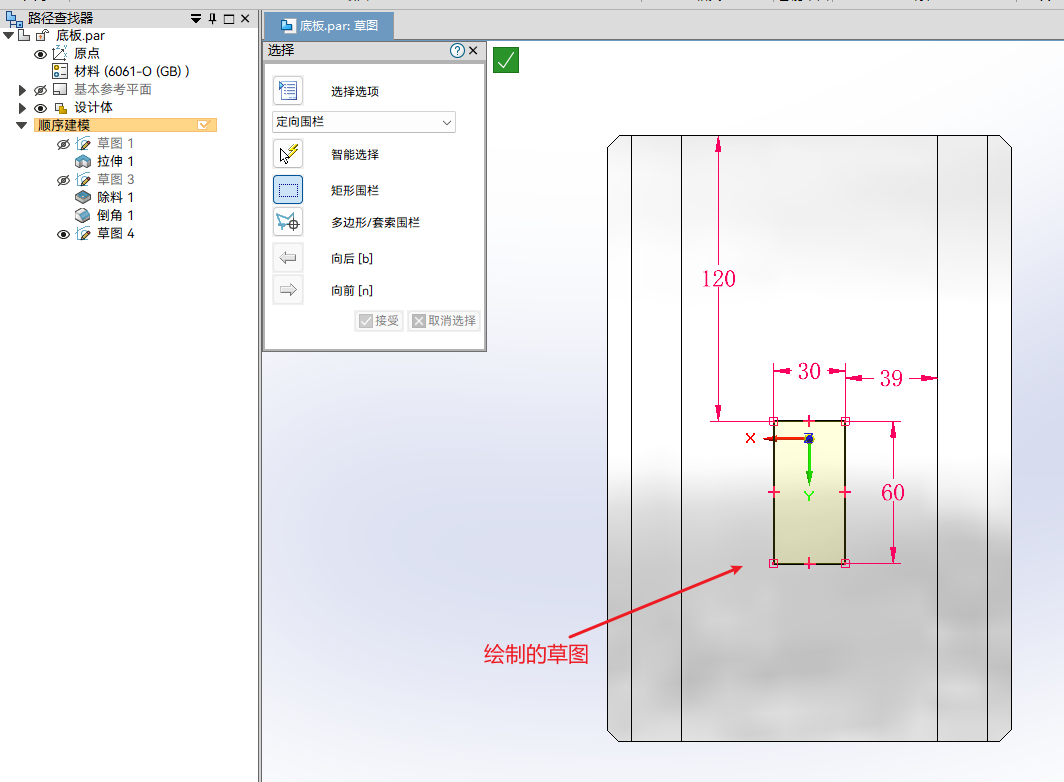Select the 倒角 1 tree row
1064x782 pixels.
(x=115, y=215)
